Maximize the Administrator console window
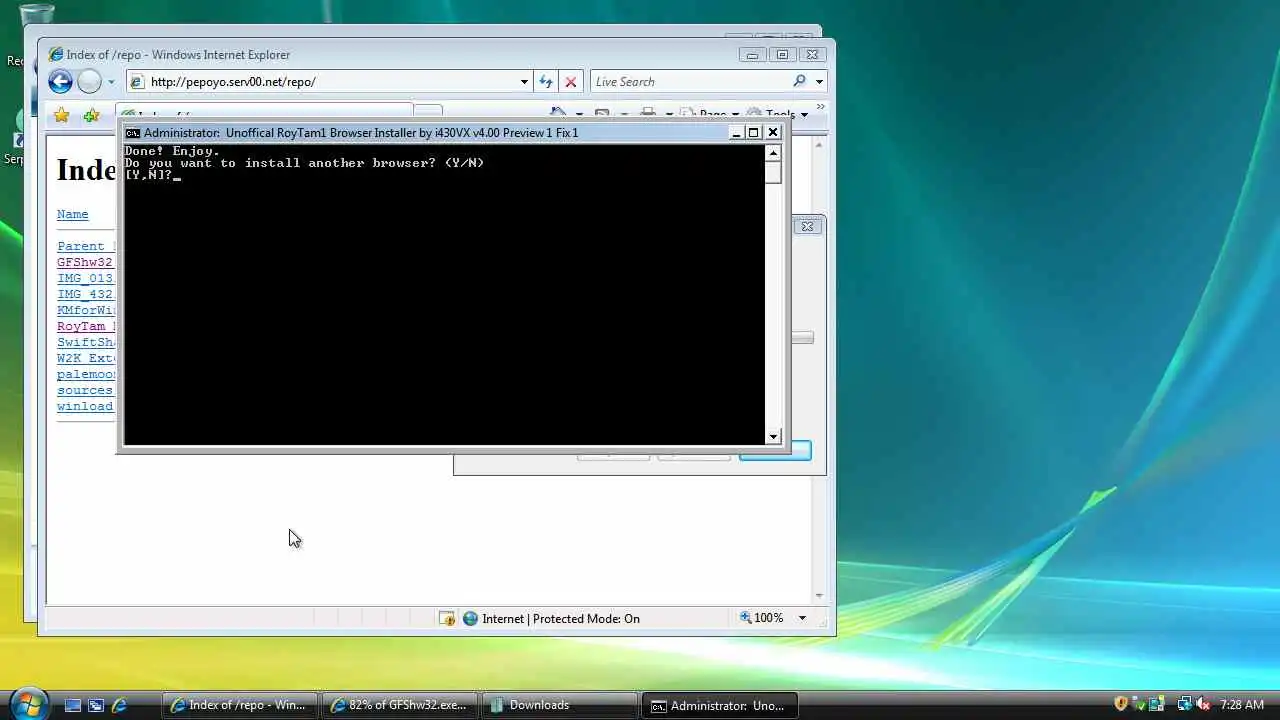Image resolution: width=1280 pixels, height=720 pixels. (754, 132)
